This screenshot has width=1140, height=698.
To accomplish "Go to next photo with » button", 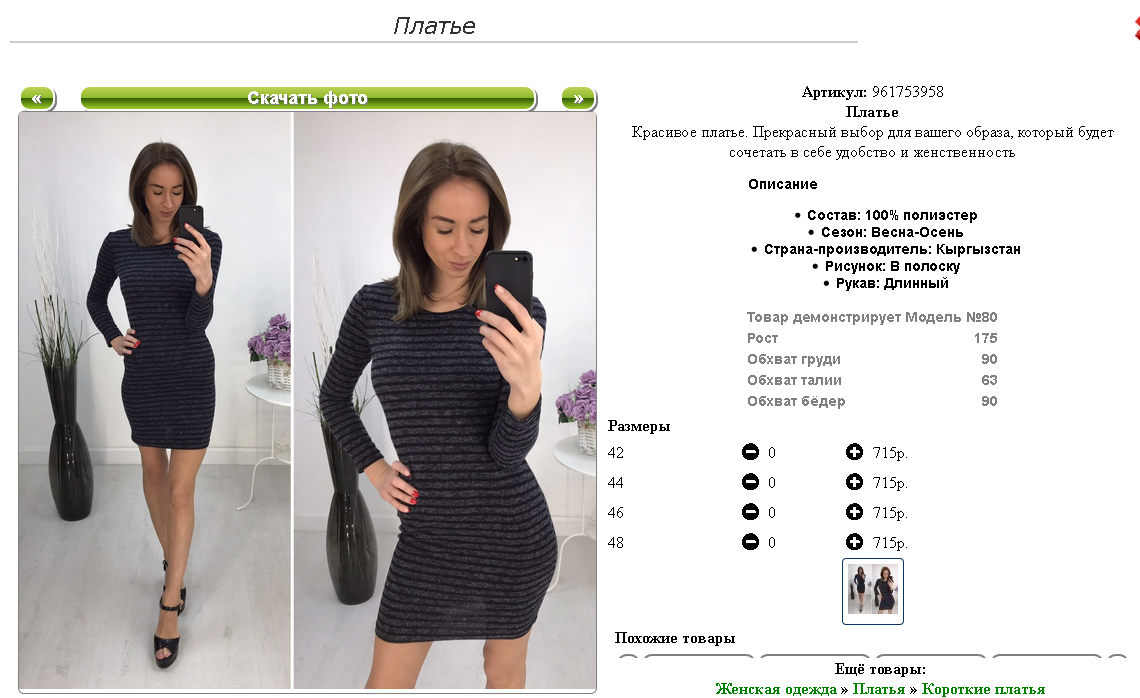I will coord(579,98).
